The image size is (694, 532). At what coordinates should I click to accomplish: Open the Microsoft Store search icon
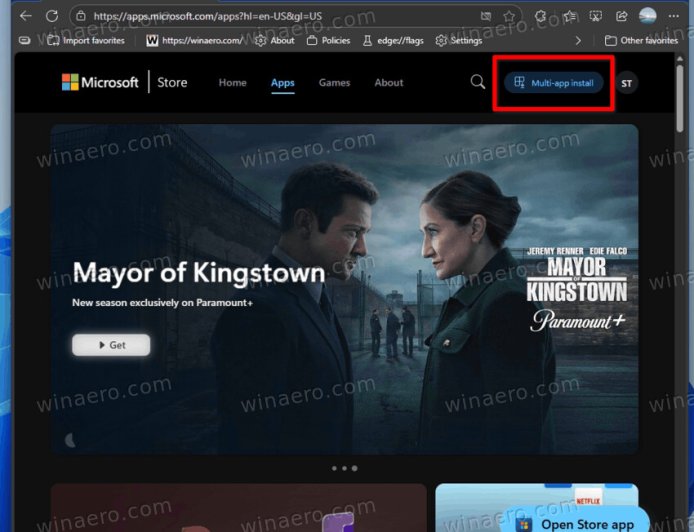(x=478, y=82)
